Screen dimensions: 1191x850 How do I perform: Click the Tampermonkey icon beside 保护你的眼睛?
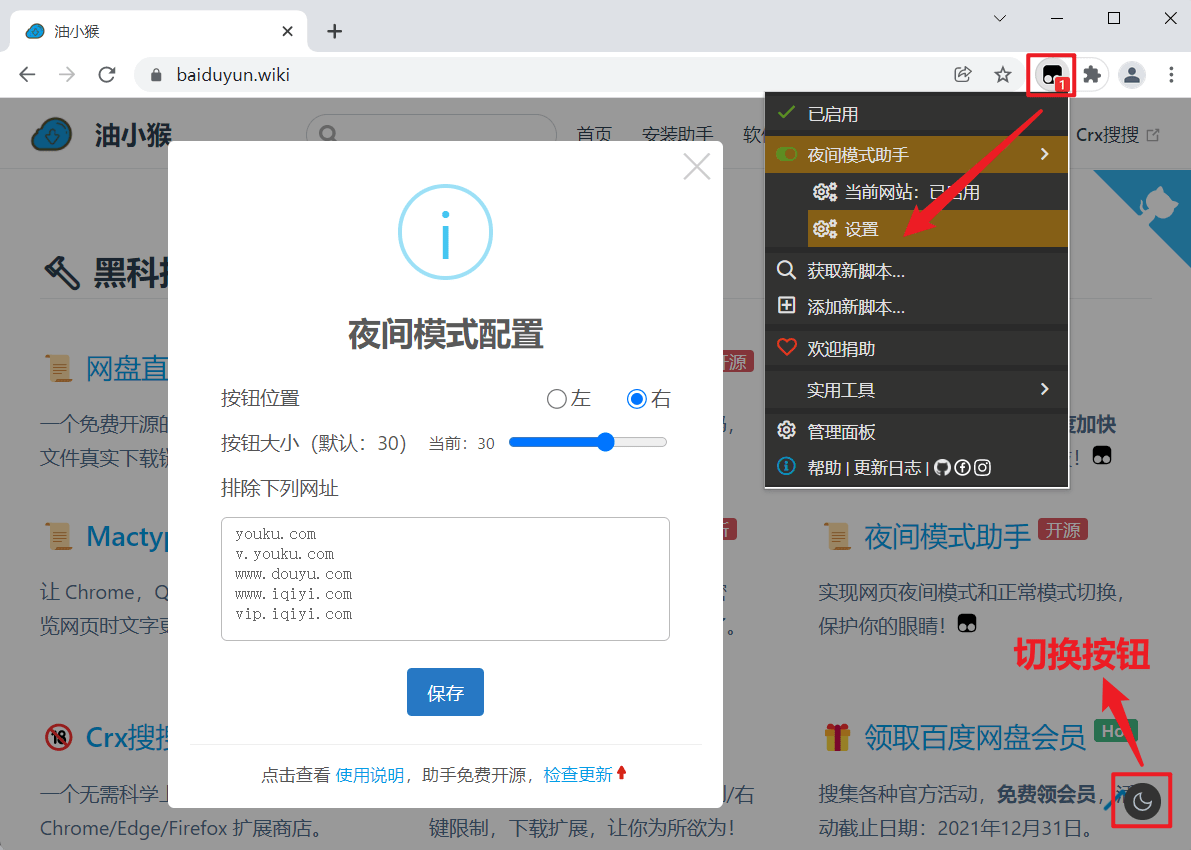967,624
